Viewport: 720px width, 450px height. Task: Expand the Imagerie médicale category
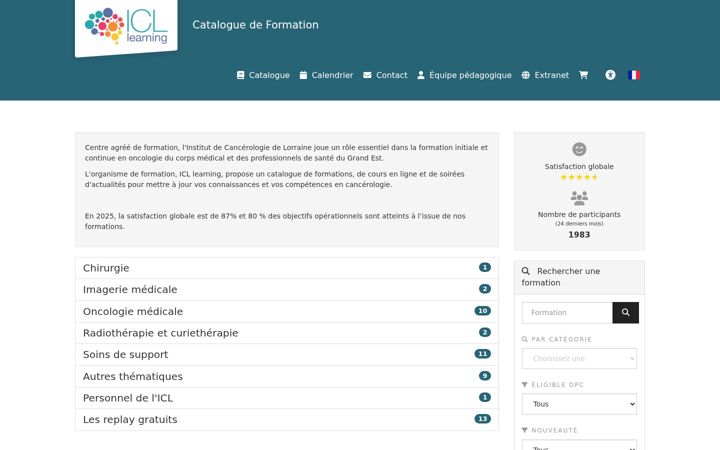coord(287,290)
